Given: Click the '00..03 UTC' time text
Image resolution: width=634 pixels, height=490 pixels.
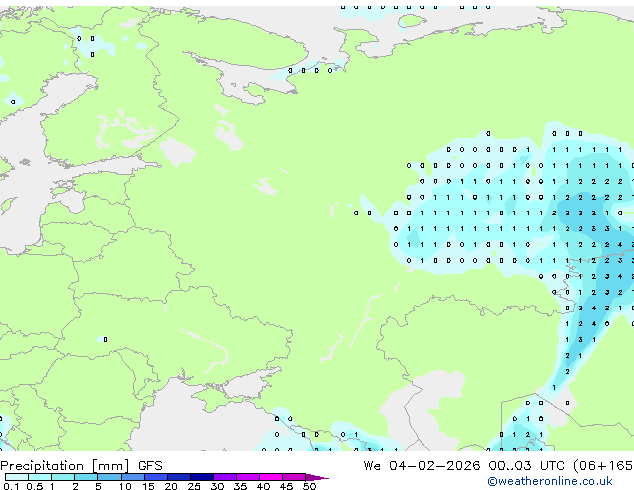Looking at the screenshot, I should tap(526, 466).
